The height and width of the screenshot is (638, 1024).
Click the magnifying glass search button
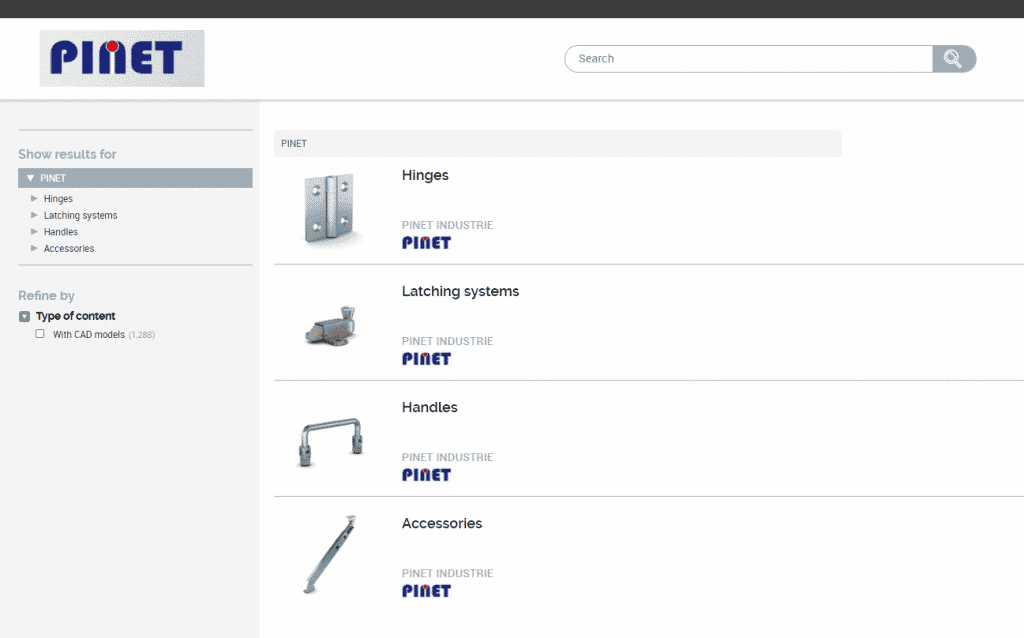953,59
